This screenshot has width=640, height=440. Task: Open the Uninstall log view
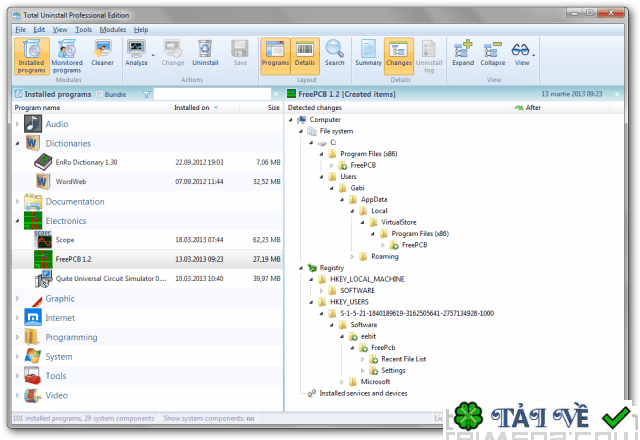[429, 56]
